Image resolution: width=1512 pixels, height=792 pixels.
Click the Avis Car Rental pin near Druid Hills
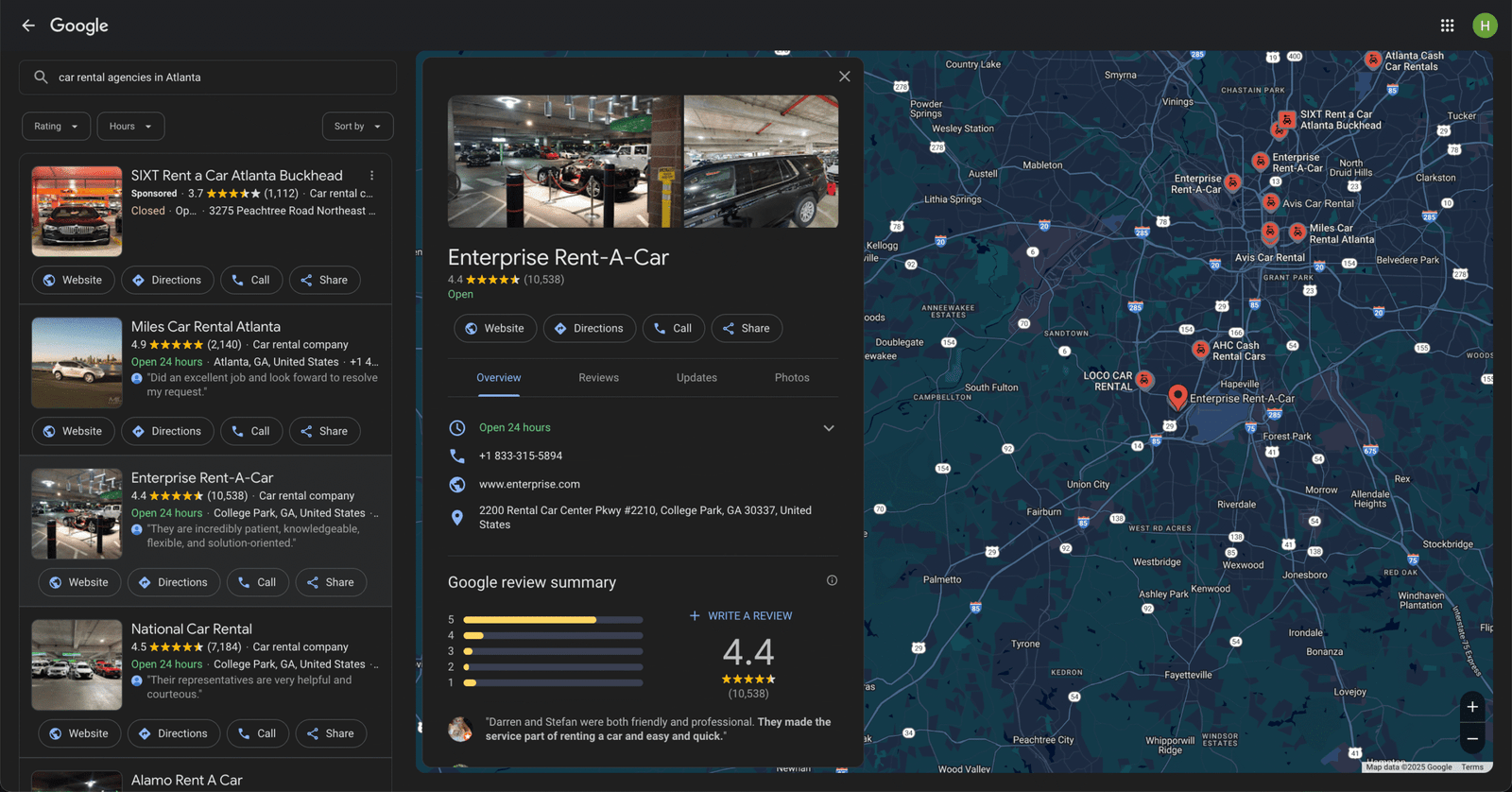(x=1271, y=202)
